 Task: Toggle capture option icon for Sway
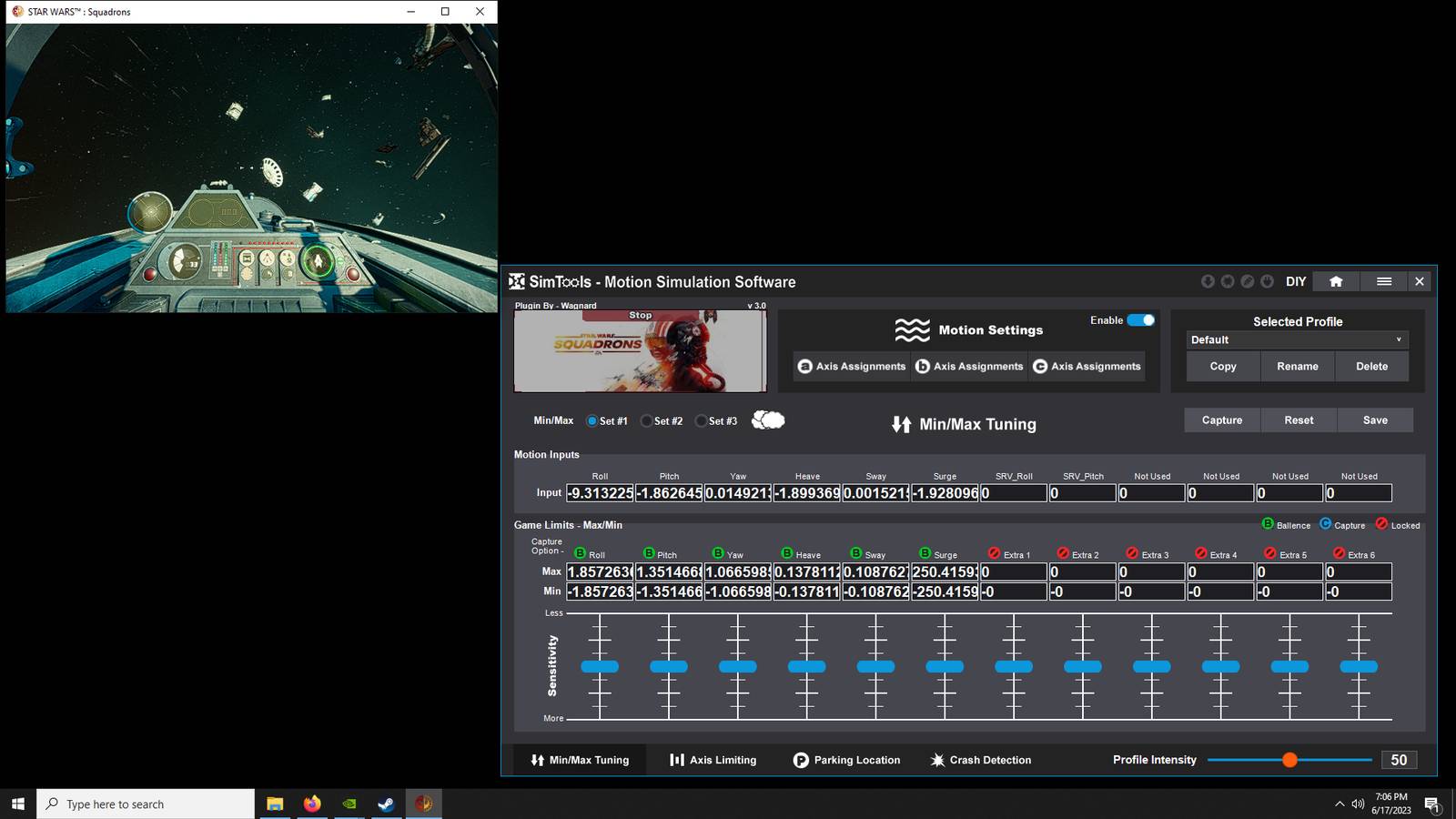click(856, 553)
